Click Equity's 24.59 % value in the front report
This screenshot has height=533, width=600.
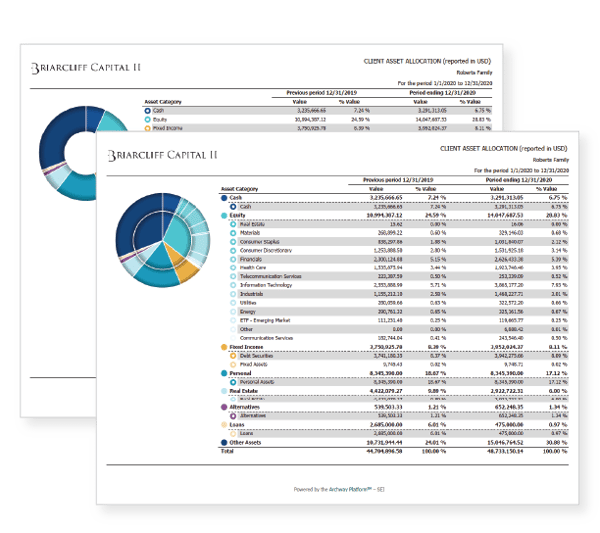(x=435, y=215)
